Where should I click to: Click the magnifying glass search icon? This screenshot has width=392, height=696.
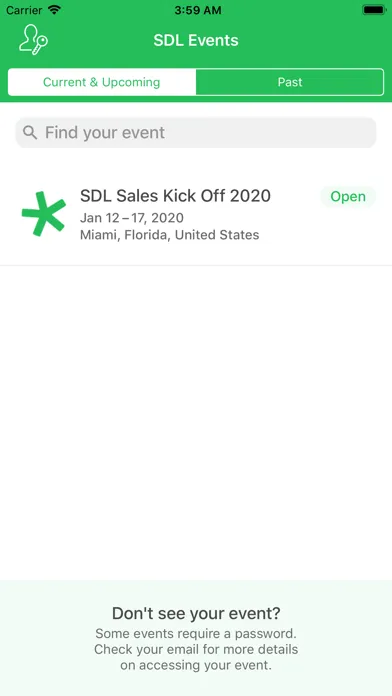(30, 132)
